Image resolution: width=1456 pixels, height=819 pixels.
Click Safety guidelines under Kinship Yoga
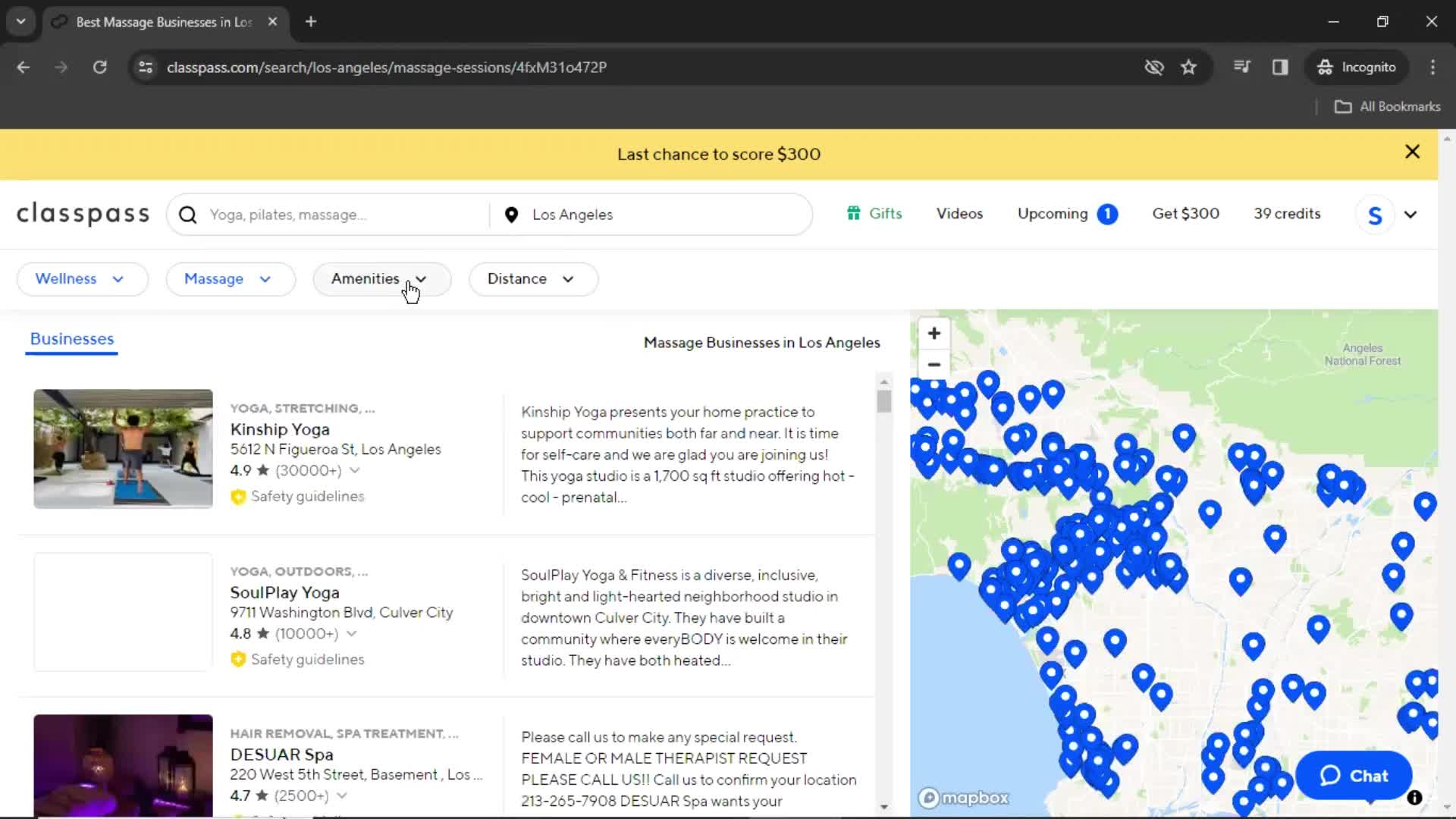click(307, 497)
